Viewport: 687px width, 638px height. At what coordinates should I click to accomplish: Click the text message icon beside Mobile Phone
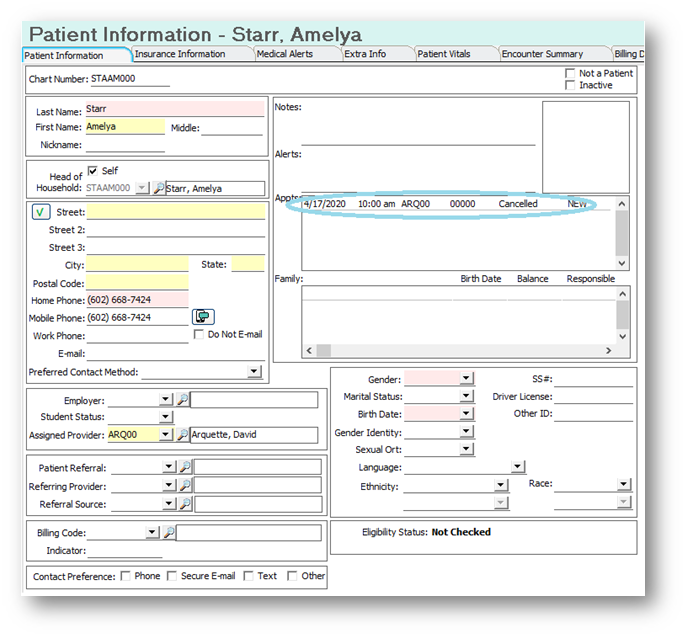(x=203, y=316)
